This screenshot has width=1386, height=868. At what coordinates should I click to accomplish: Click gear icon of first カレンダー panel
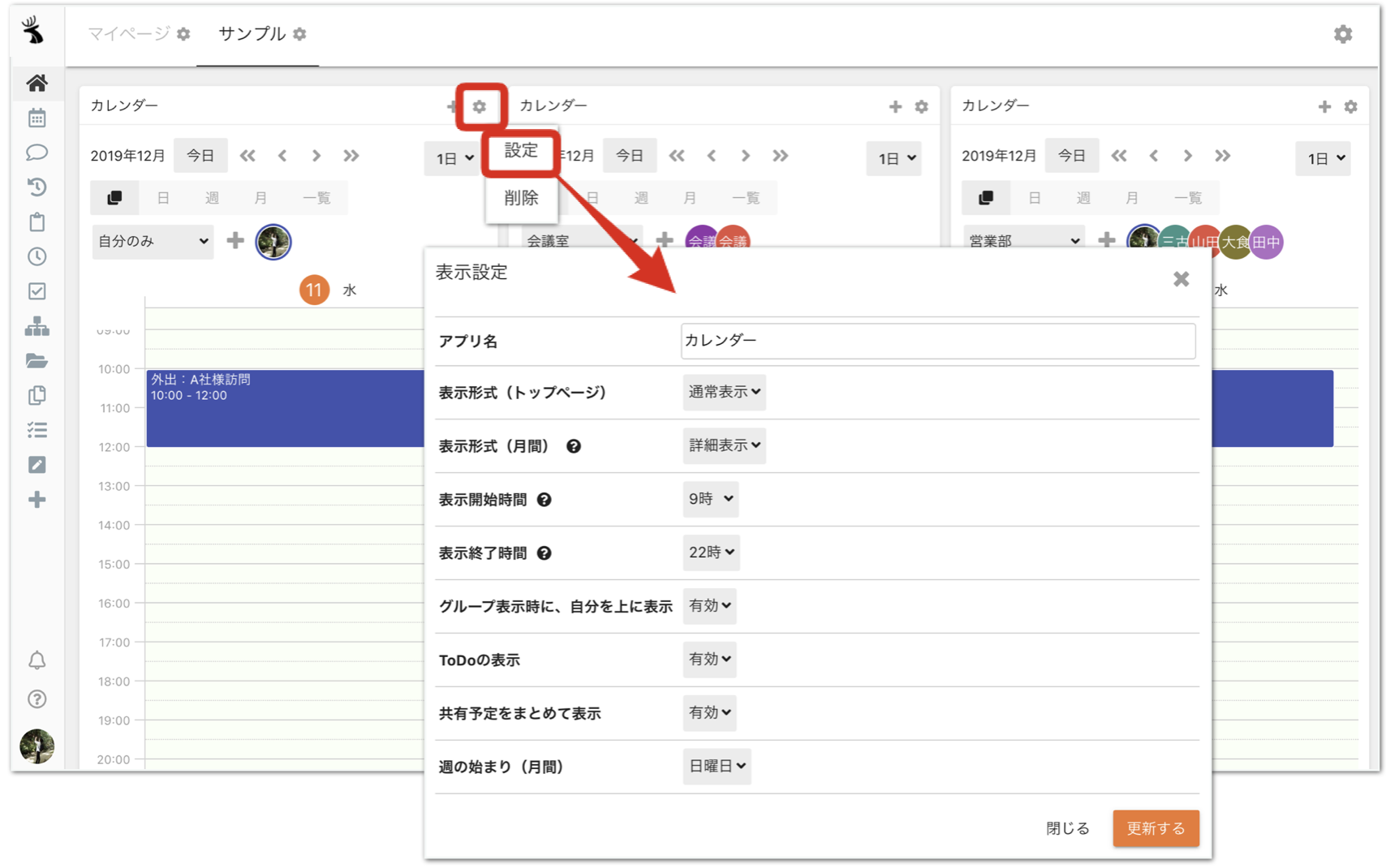480,106
